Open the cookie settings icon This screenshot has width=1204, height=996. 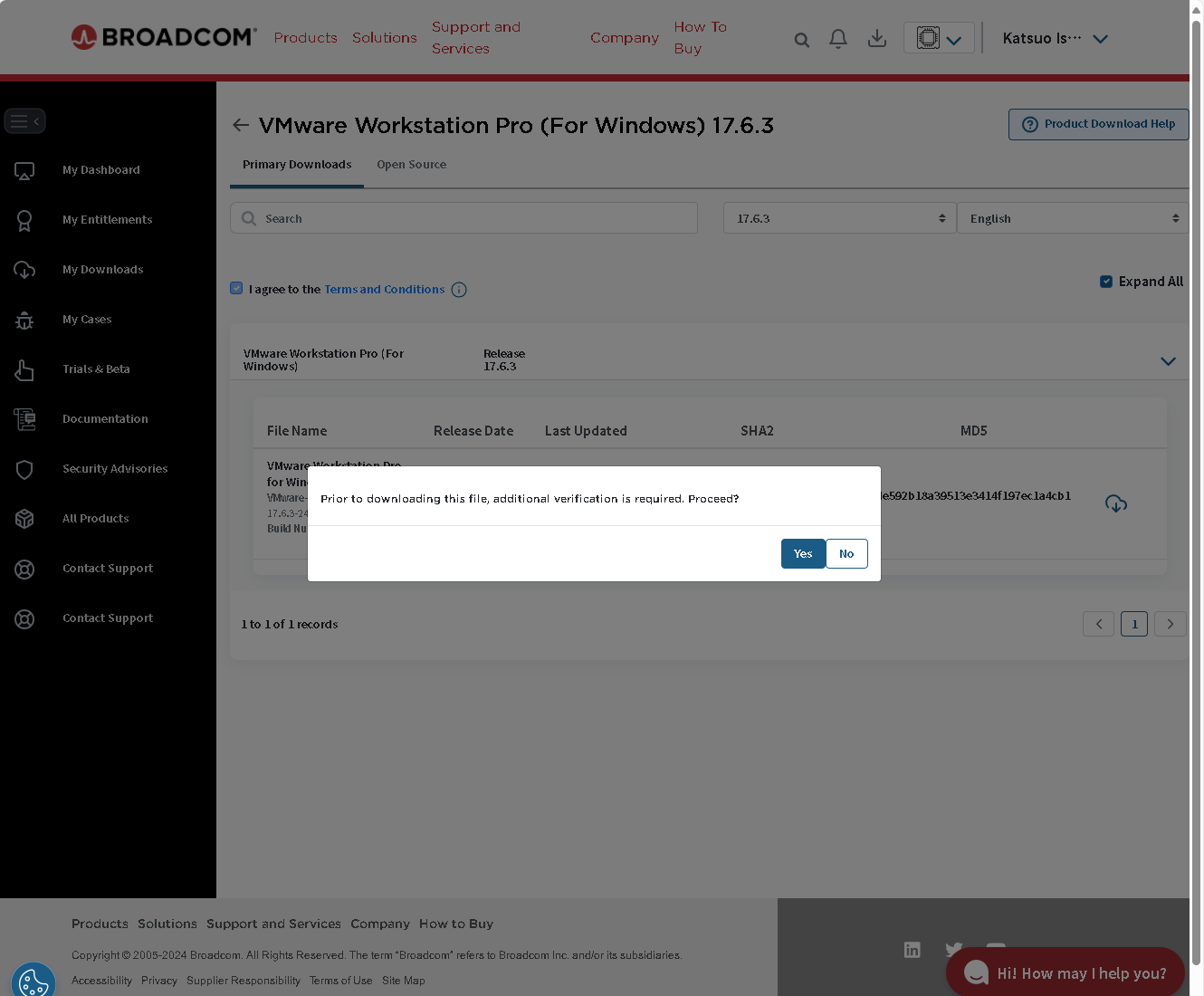pyautogui.click(x=33, y=982)
